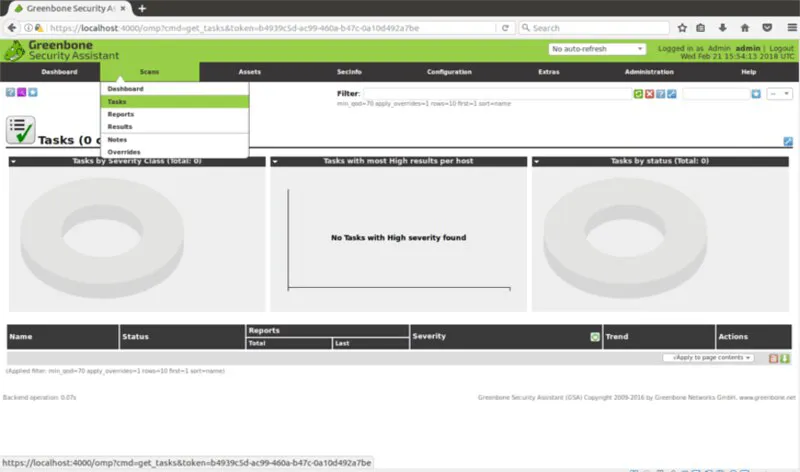Sort by the Name column header

point(21,337)
